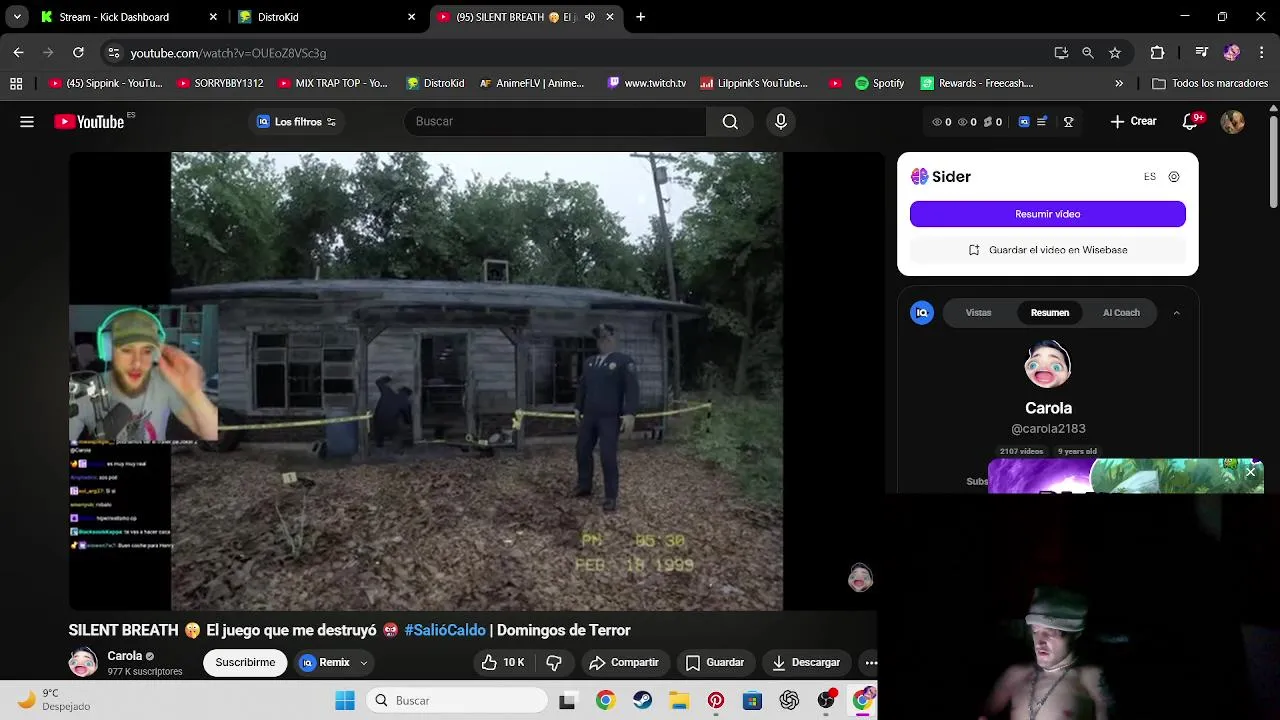Subscribe with the Suscribirme button
The width and height of the screenshot is (1280, 720).
(x=245, y=662)
